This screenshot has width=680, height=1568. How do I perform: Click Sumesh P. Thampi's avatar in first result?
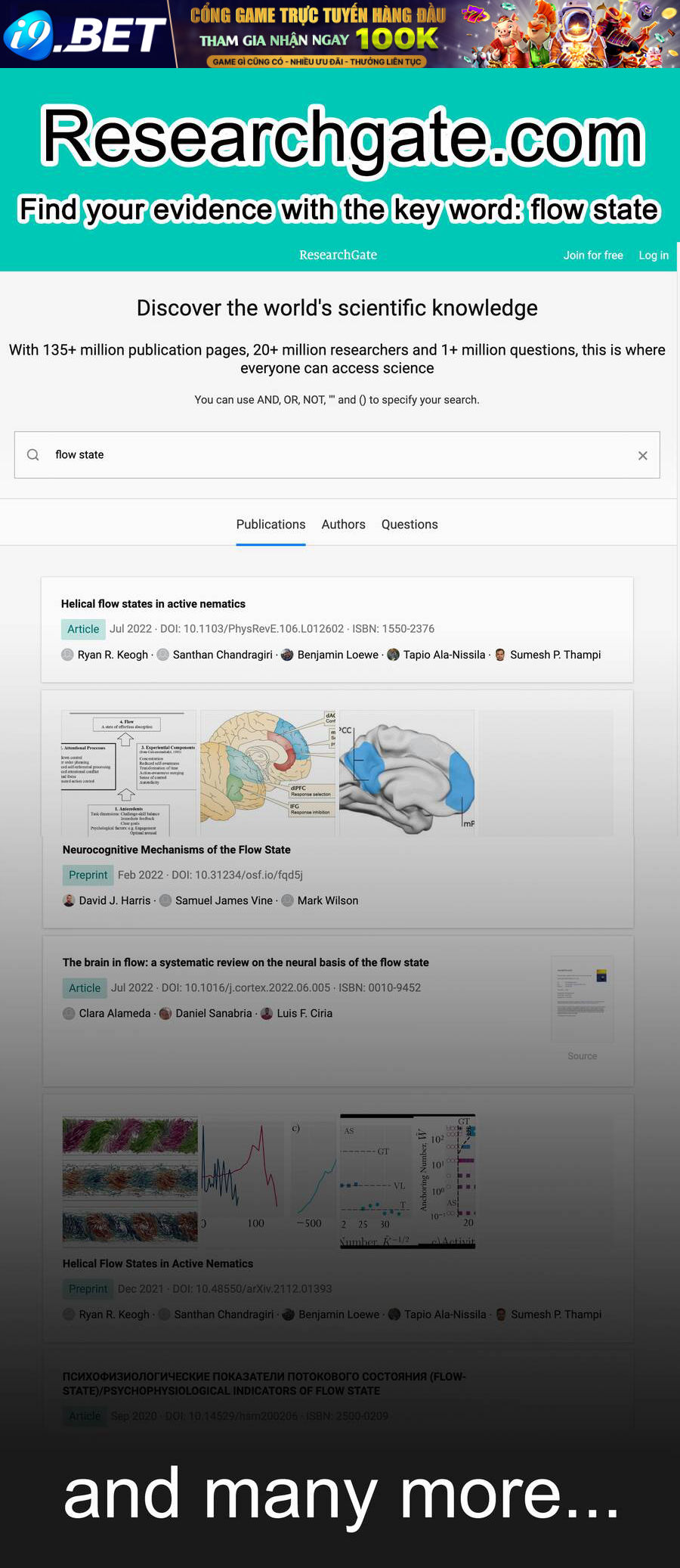pos(500,655)
